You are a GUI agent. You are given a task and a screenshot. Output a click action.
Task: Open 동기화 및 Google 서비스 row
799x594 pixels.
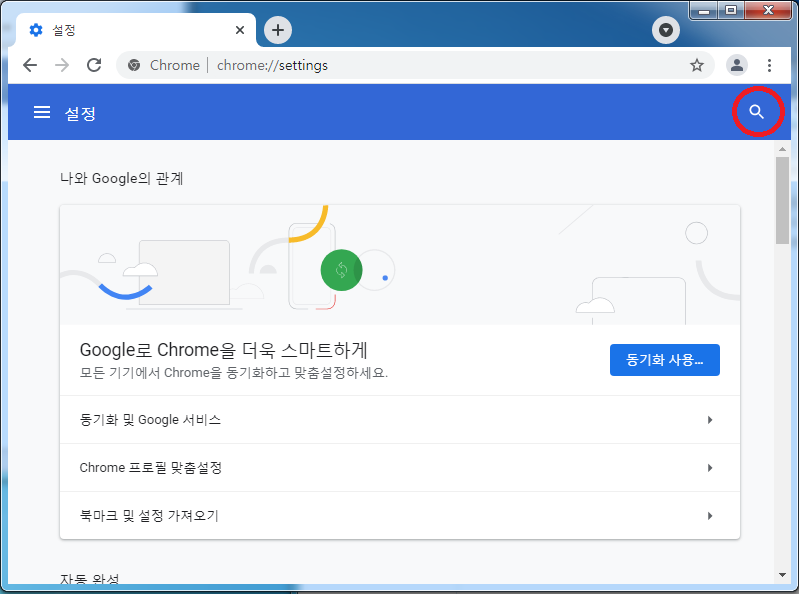400,420
